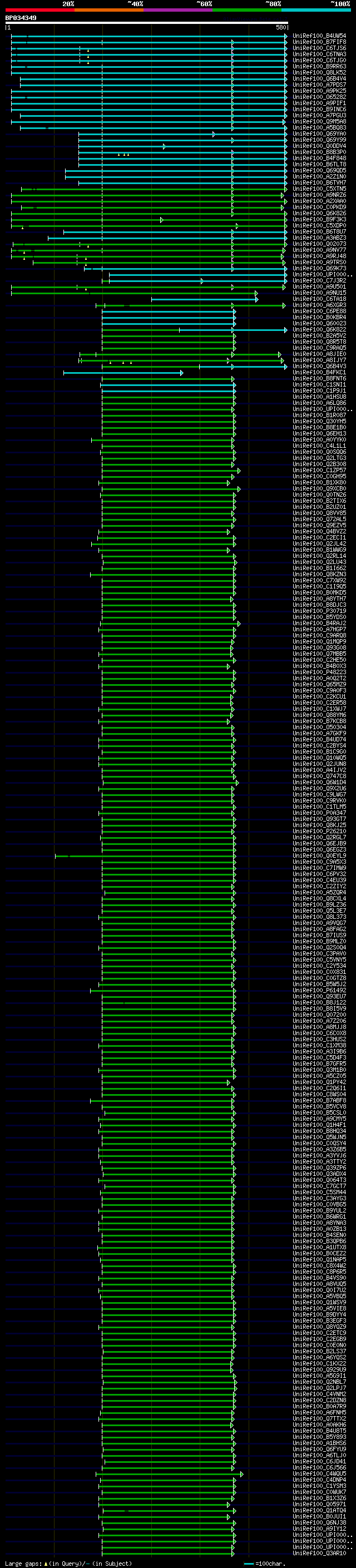Click the query name BP034349
The height and width of the screenshot is (1568, 356).
21,18
